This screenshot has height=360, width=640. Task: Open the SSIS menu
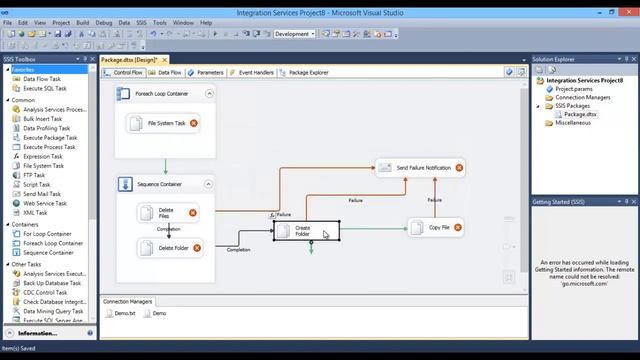(141, 23)
